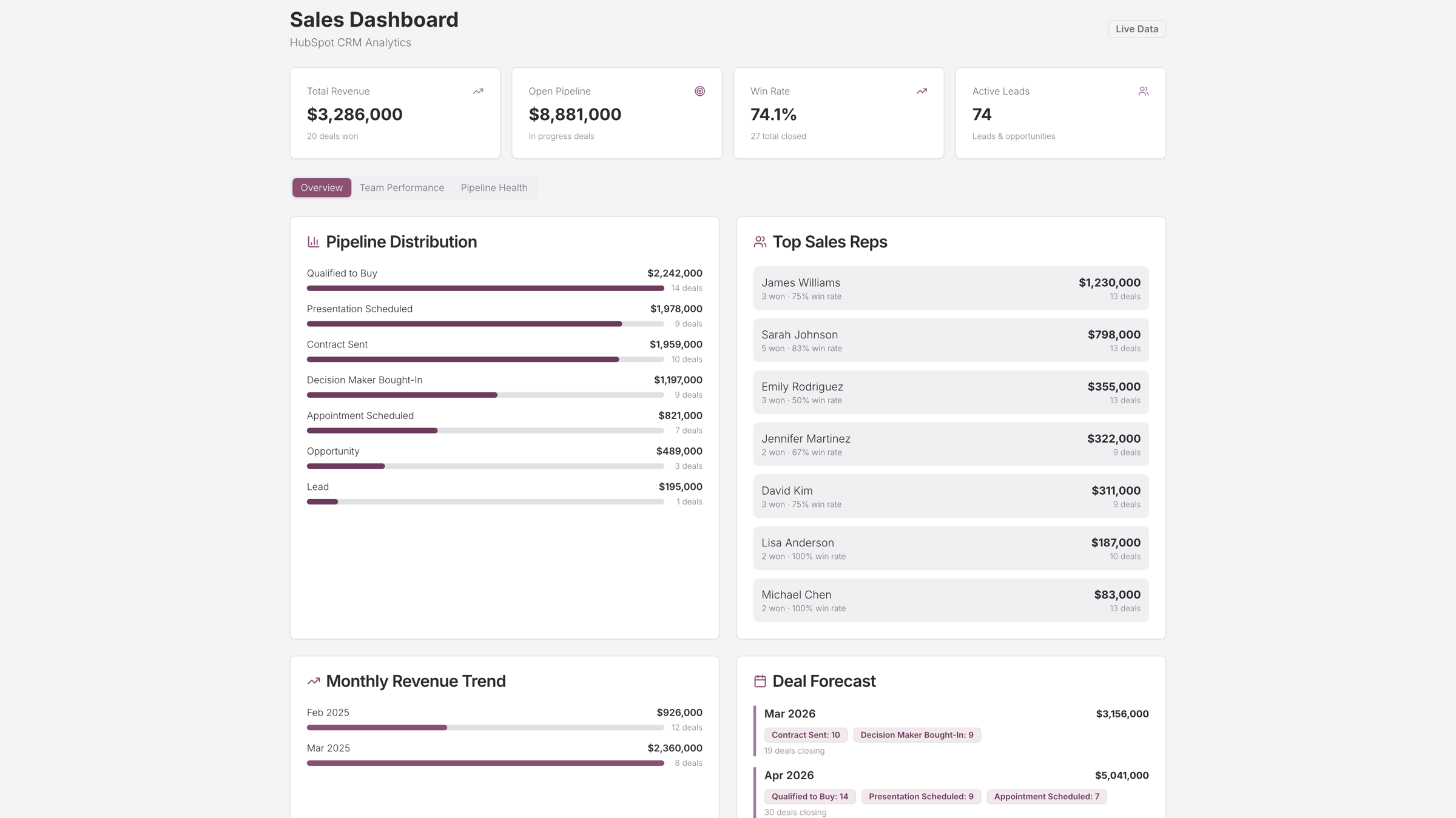1456x818 pixels.
Task: Click the users icon on Active Leads card
Action: coord(1144,91)
